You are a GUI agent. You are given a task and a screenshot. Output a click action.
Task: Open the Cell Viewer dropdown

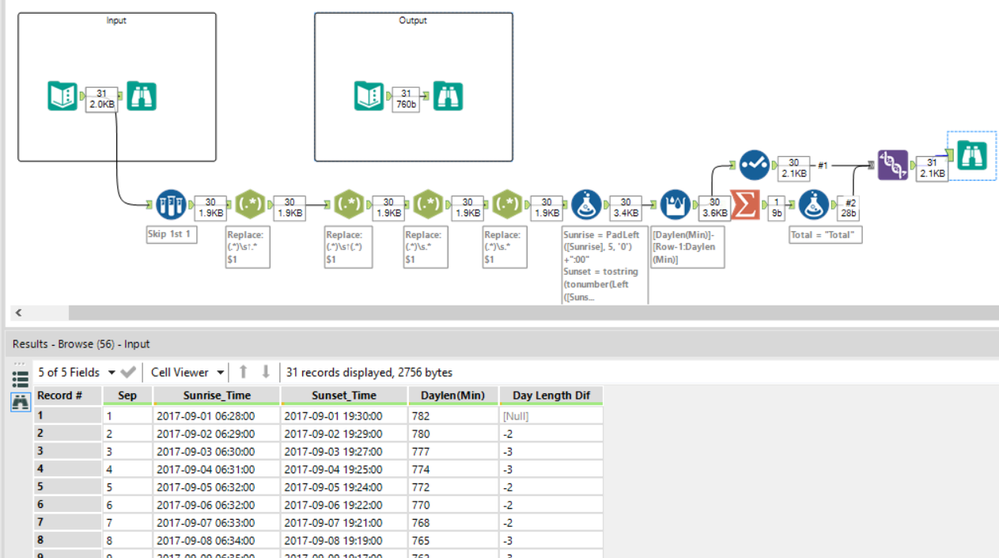tap(187, 372)
